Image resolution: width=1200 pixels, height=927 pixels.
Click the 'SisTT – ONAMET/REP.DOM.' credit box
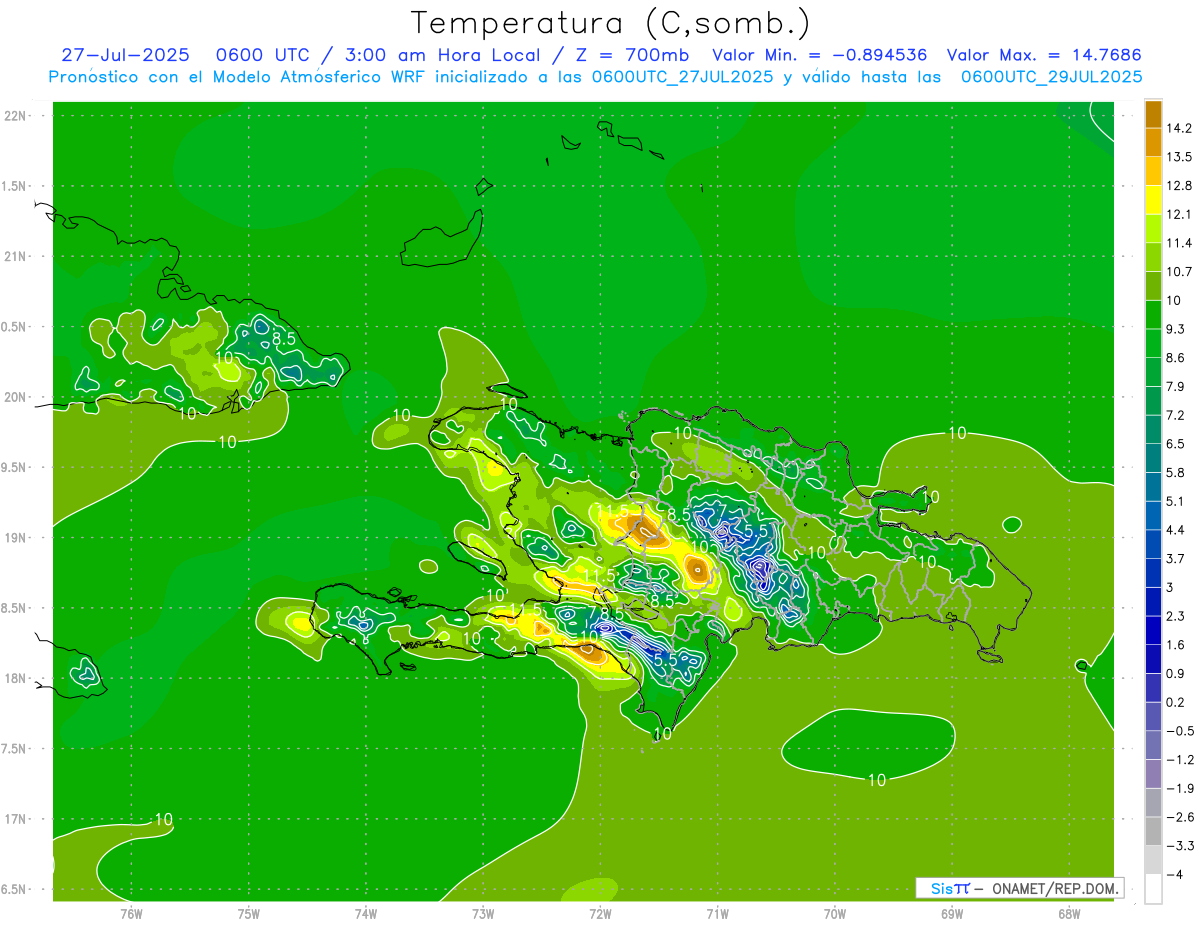pyautogui.click(x=1020, y=888)
